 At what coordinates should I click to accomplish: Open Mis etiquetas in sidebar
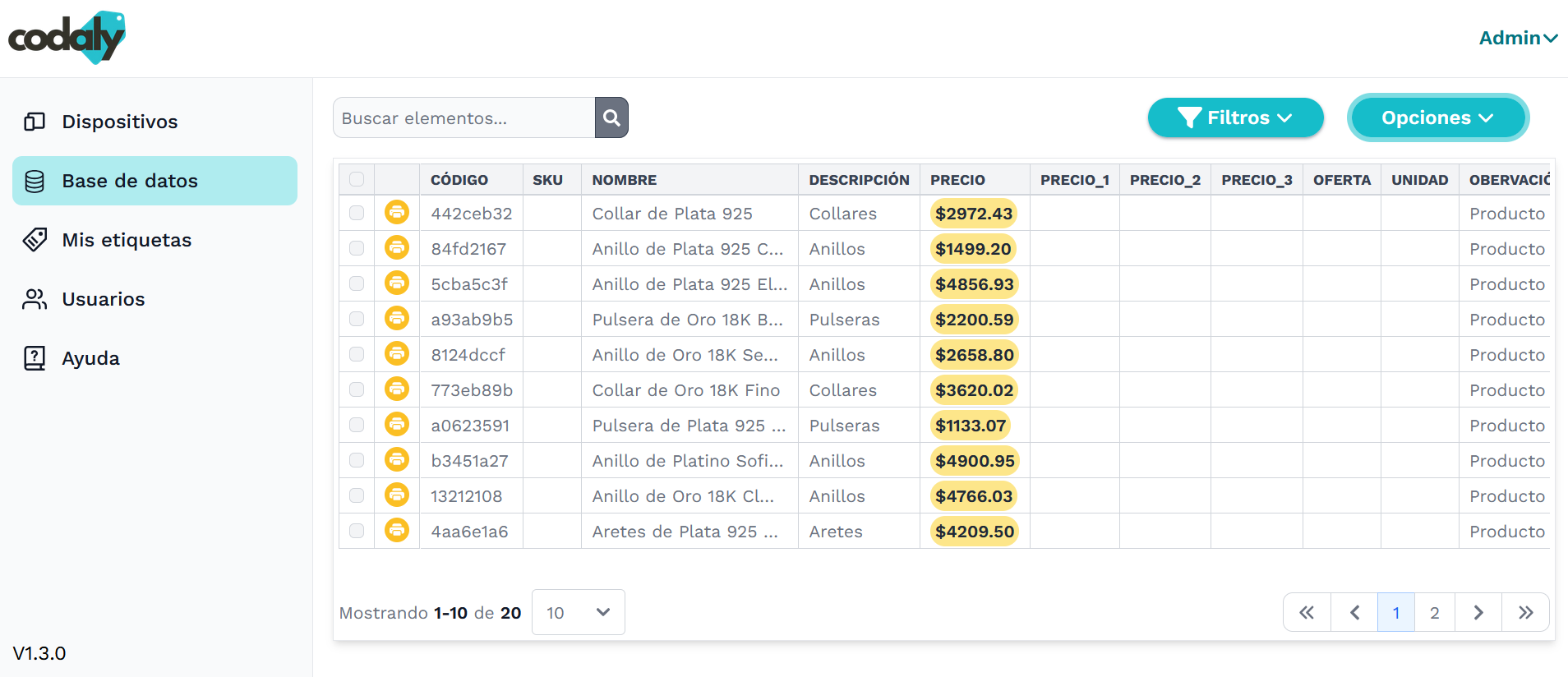coord(127,240)
